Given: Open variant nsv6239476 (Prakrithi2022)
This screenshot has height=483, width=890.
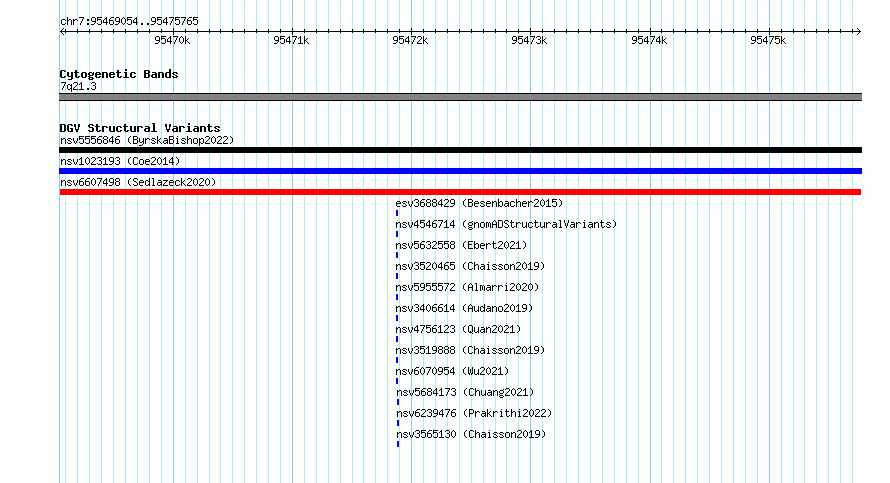Looking at the screenshot, I should click(475, 413).
